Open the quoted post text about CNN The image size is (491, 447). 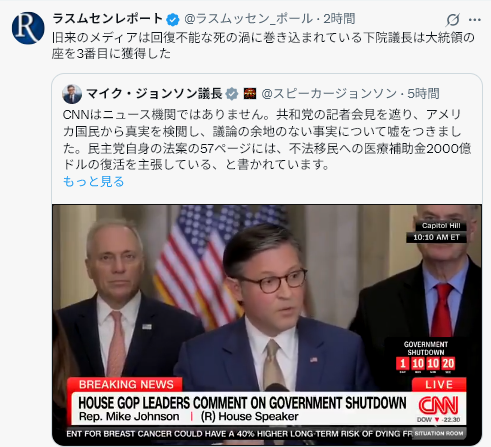(267, 140)
